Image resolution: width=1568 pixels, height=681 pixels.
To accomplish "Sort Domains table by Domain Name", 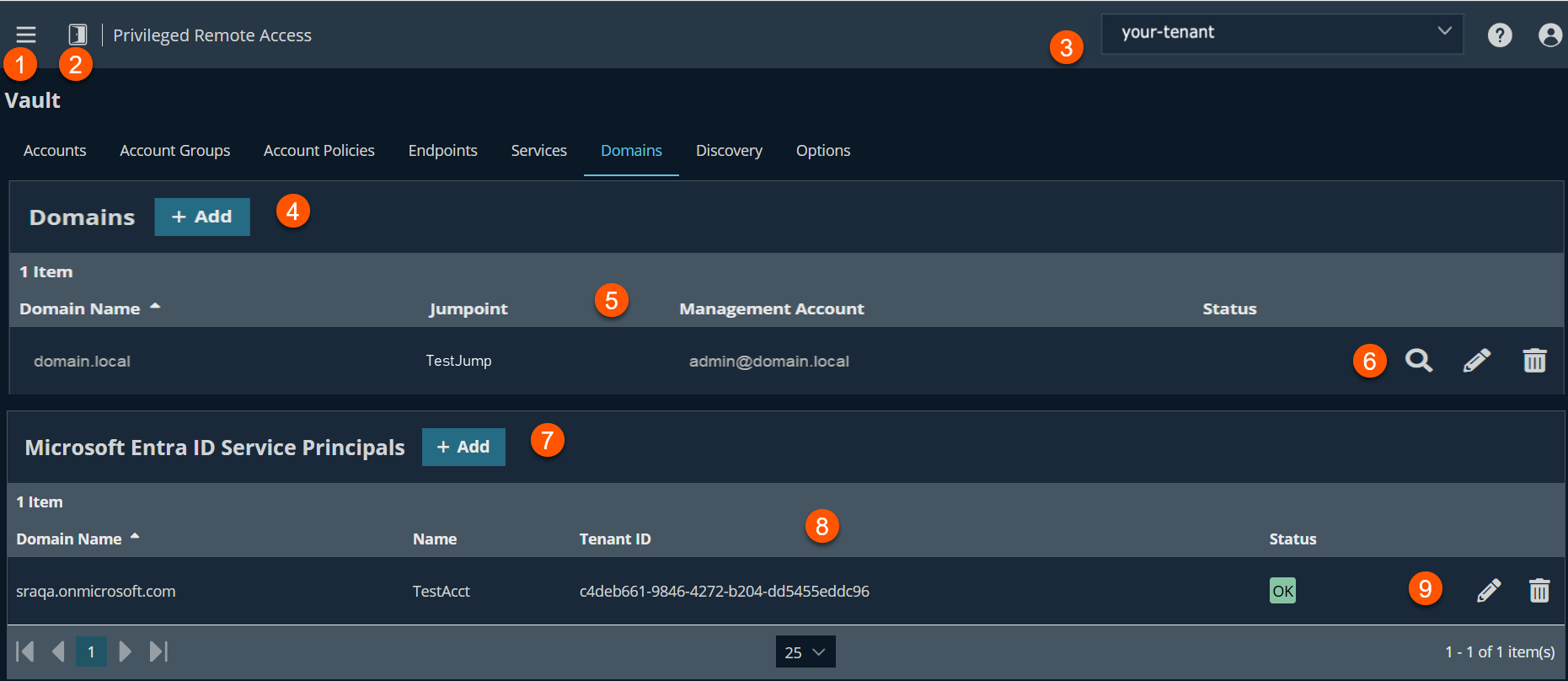I will pos(89,308).
